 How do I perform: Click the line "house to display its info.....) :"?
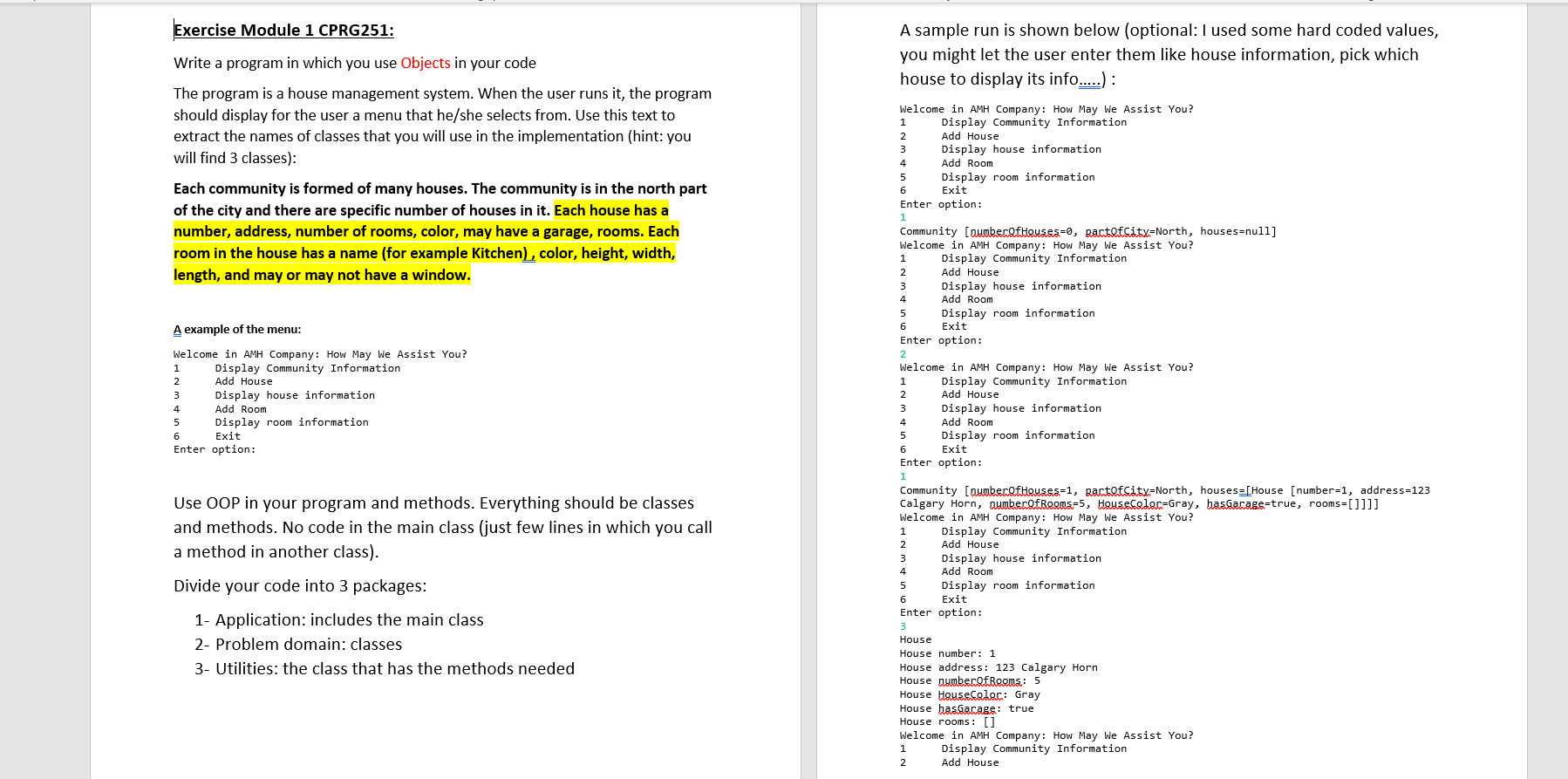1007,79
